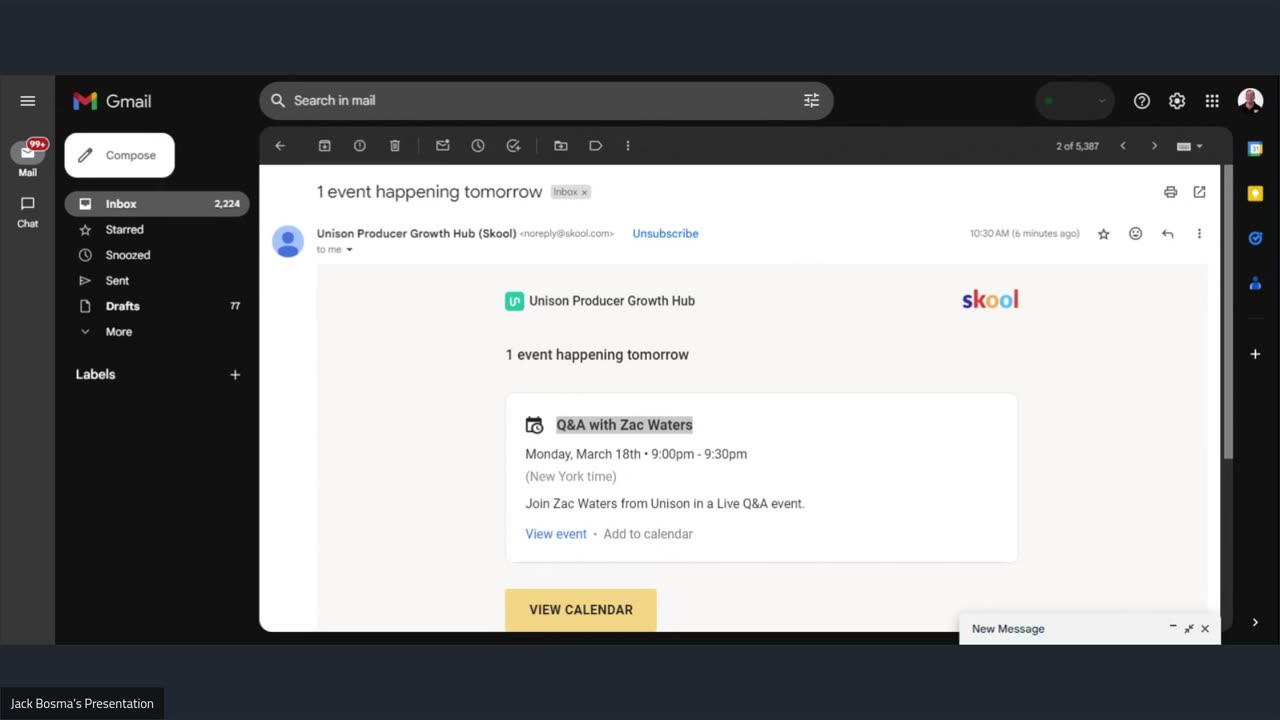
Task: Mark the email as unread
Action: pyautogui.click(x=443, y=146)
